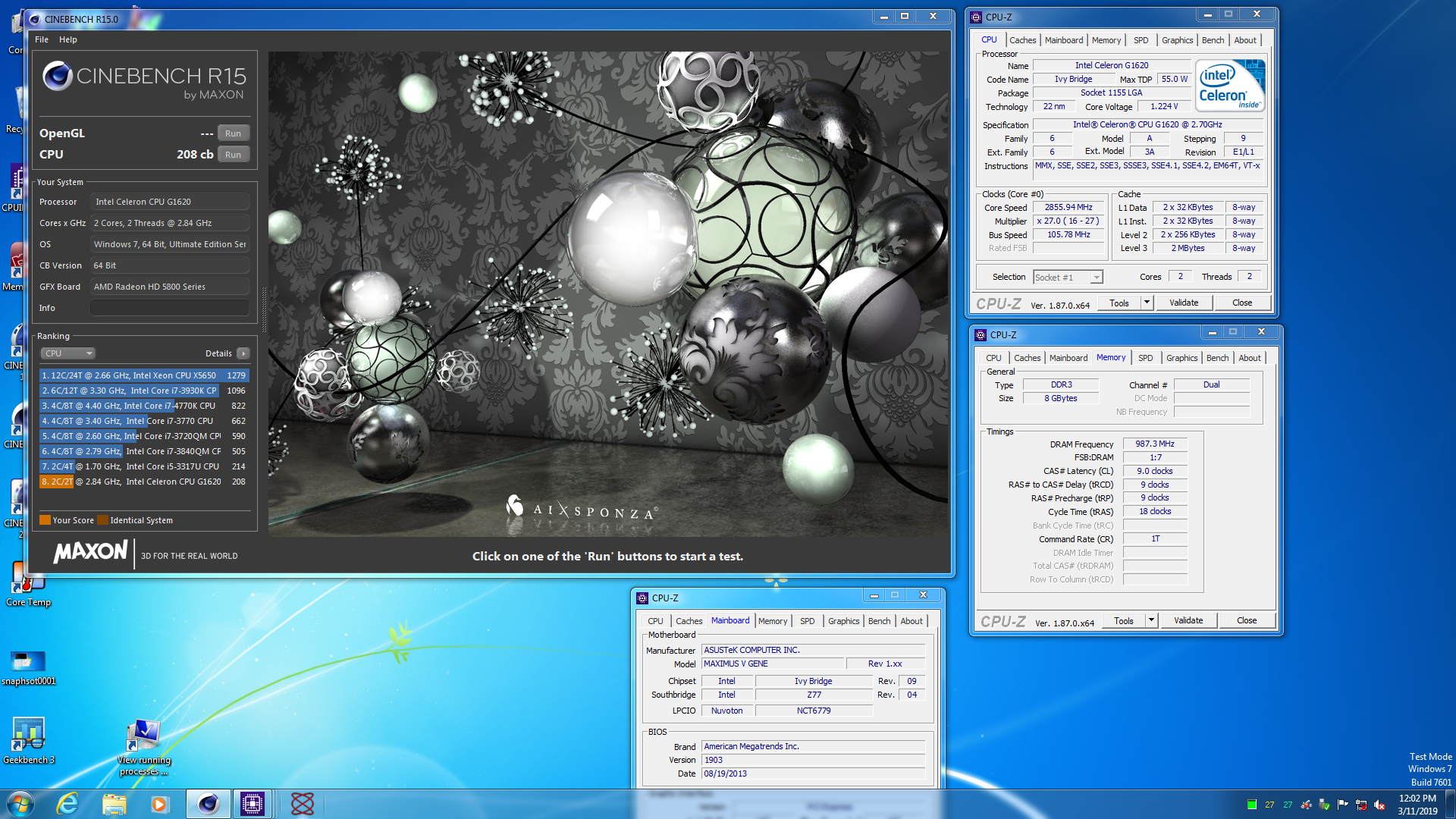Select ranking row Intel Core i5-3317U
The width and height of the screenshot is (1456, 819).
[x=144, y=466]
